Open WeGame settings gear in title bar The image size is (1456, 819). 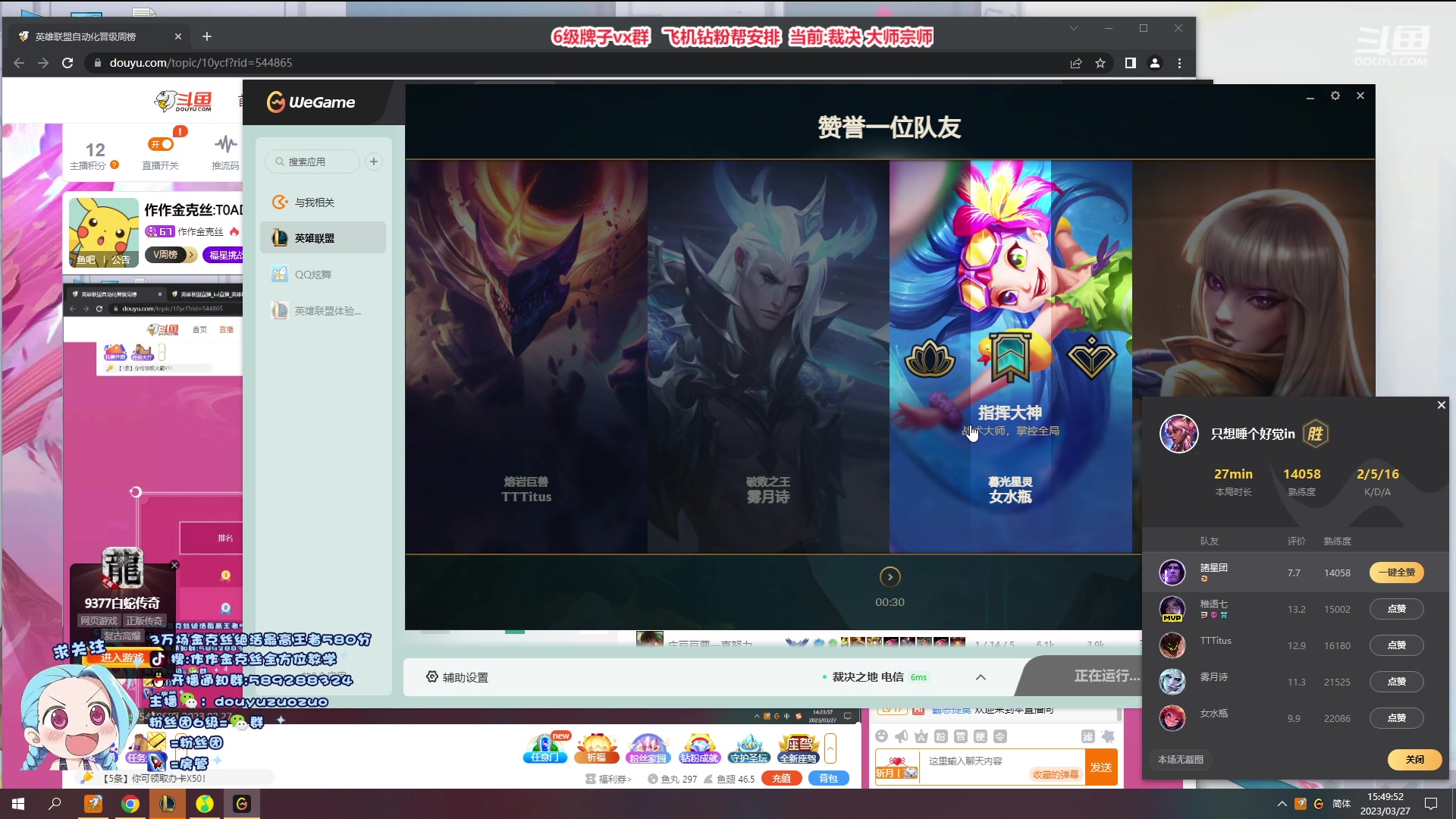(x=1335, y=96)
